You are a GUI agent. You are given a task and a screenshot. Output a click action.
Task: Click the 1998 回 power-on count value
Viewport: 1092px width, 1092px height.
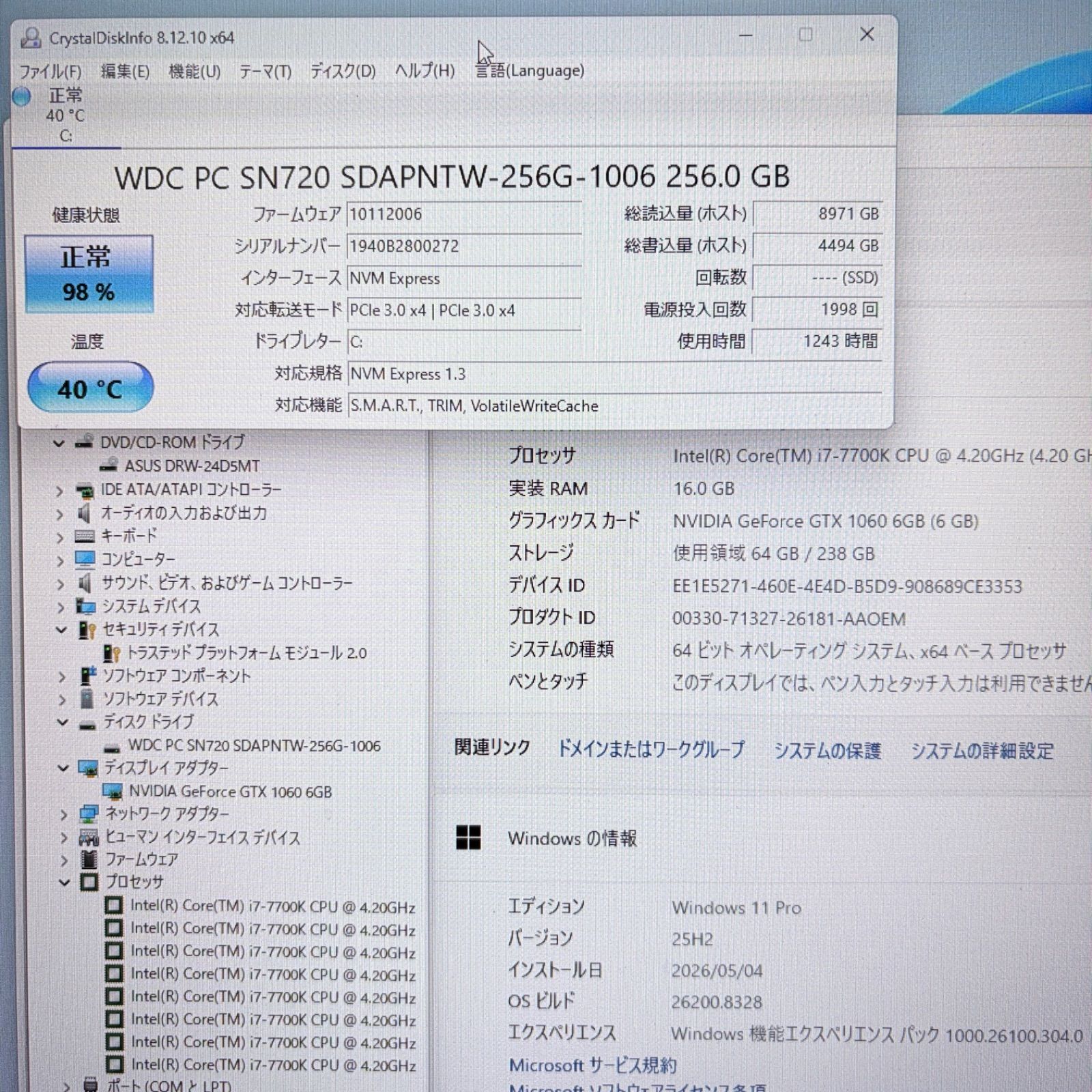pos(817,309)
